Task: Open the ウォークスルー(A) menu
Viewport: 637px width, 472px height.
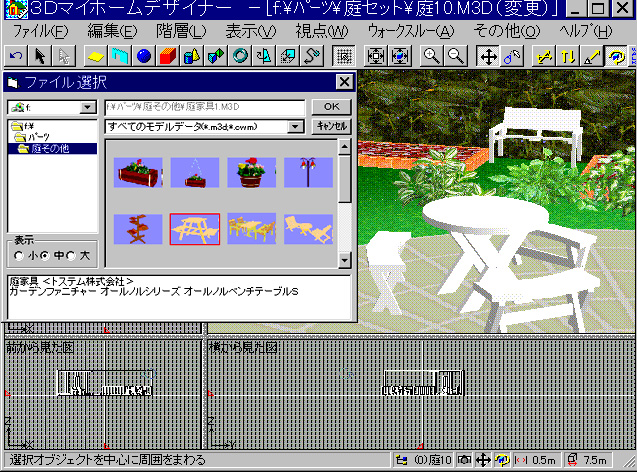Action: [411, 31]
